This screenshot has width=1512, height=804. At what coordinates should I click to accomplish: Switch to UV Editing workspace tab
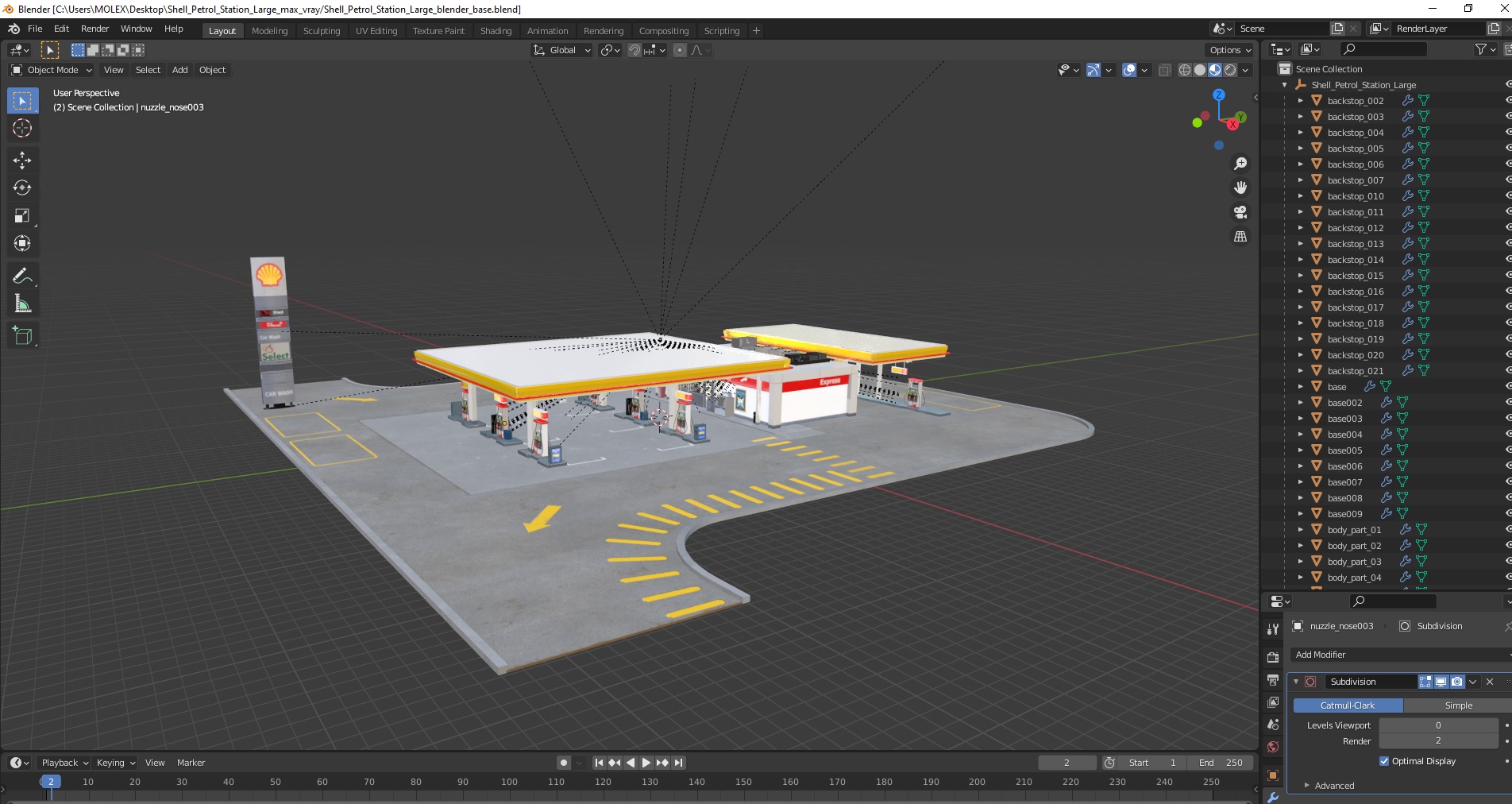[376, 31]
